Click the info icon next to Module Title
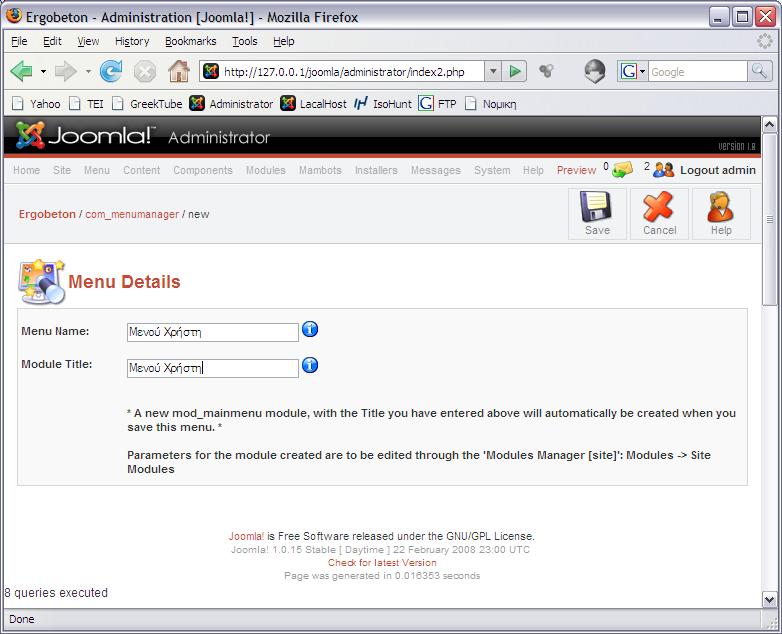The height and width of the screenshot is (634, 782). (310, 365)
